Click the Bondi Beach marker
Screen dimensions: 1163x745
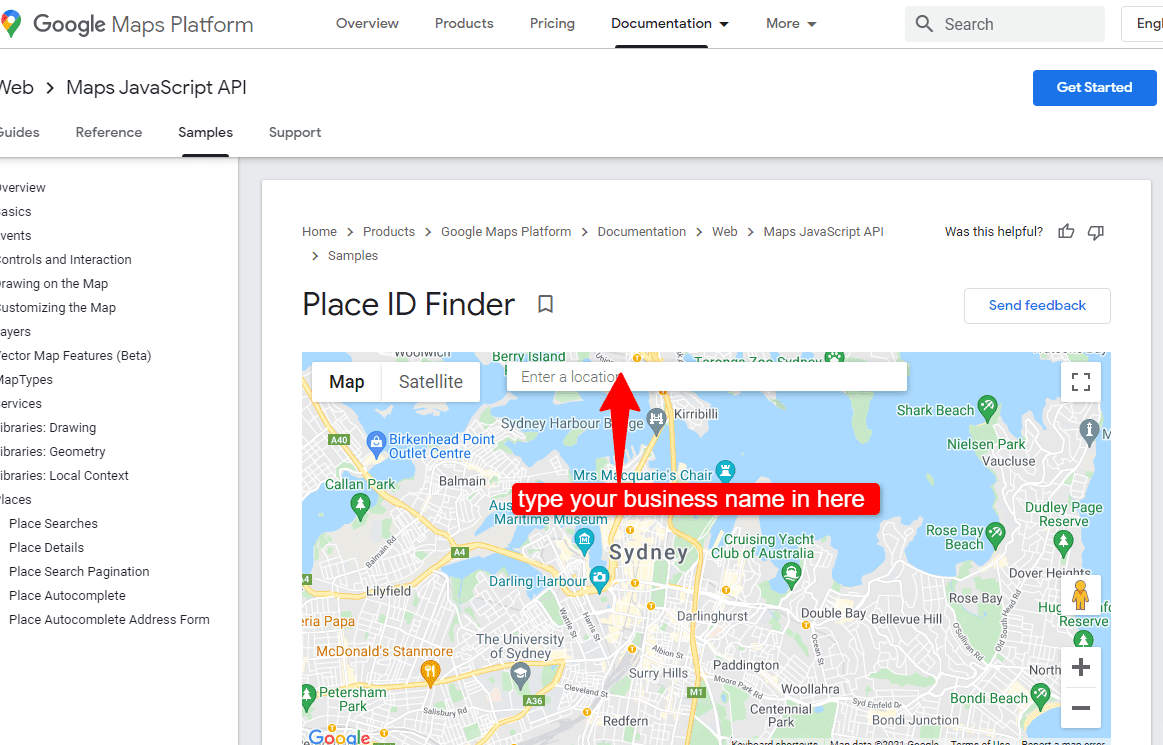1041,696
